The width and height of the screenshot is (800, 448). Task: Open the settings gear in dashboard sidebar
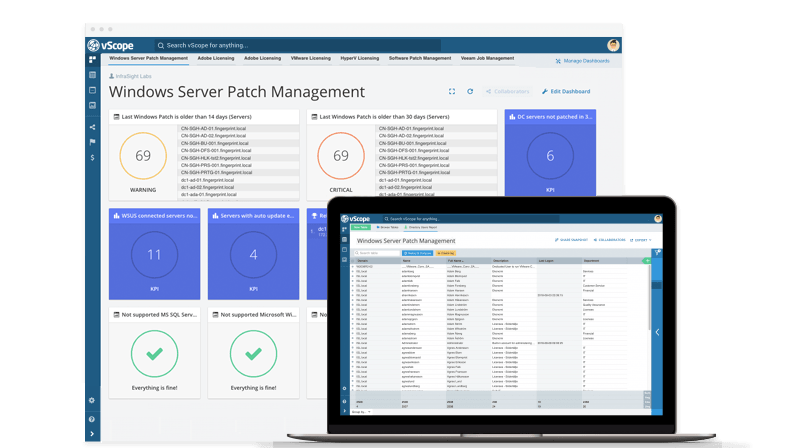click(92, 401)
